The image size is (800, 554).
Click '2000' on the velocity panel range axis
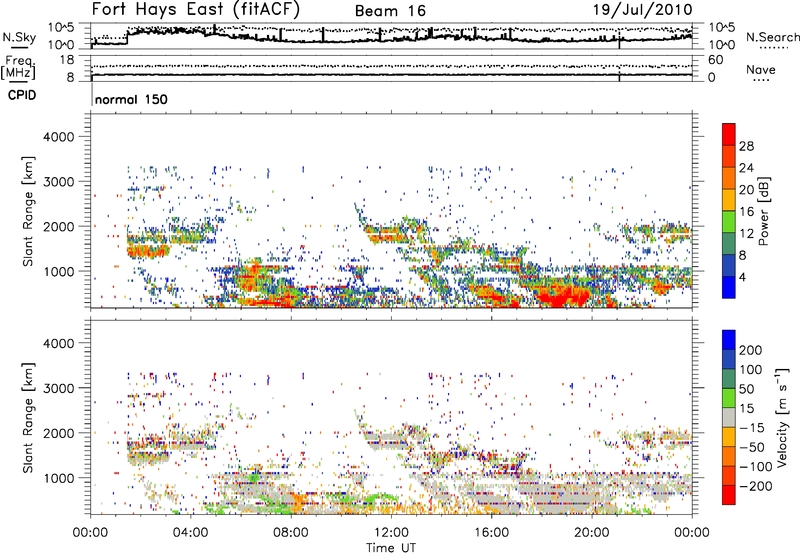[58, 433]
